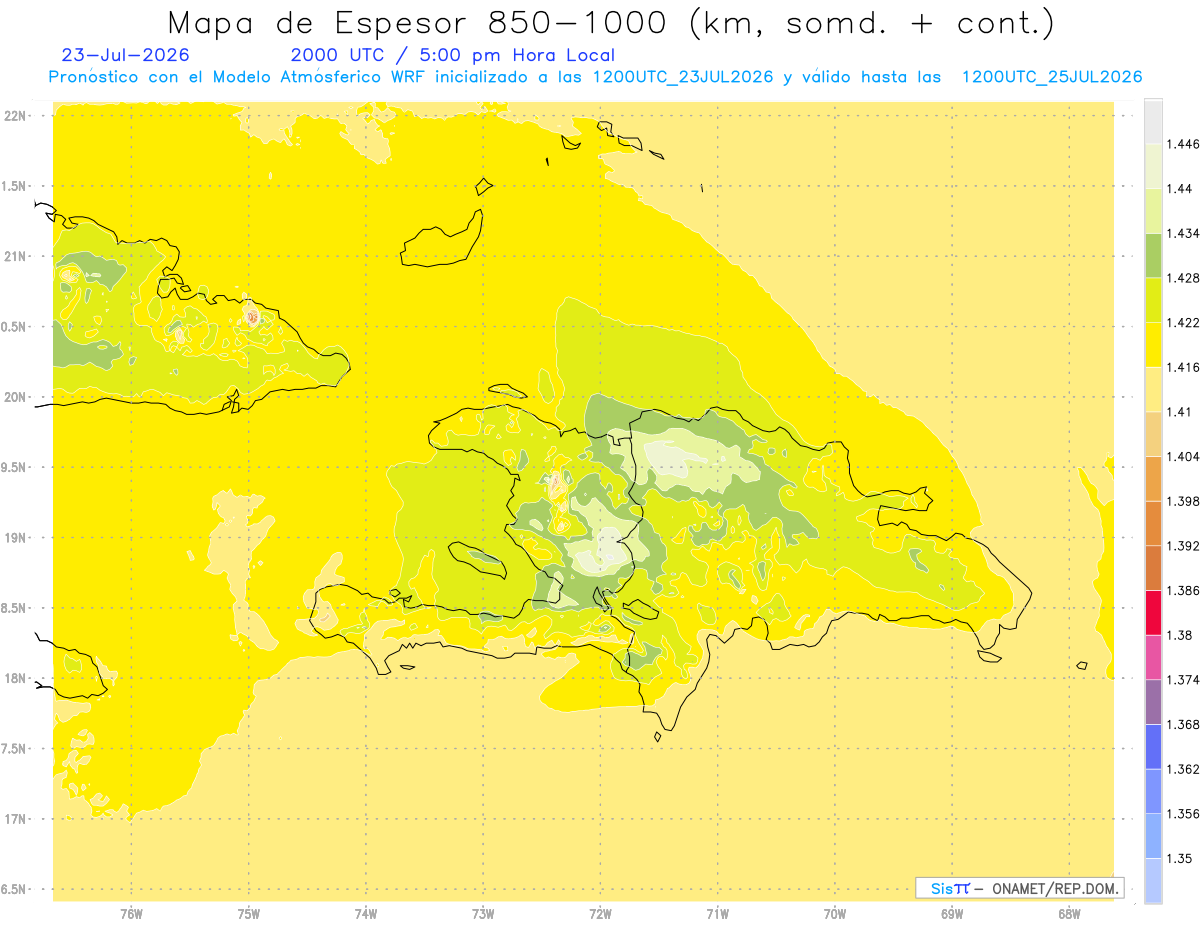Select the blue legend band 1.362 to 1.368

(1152, 747)
